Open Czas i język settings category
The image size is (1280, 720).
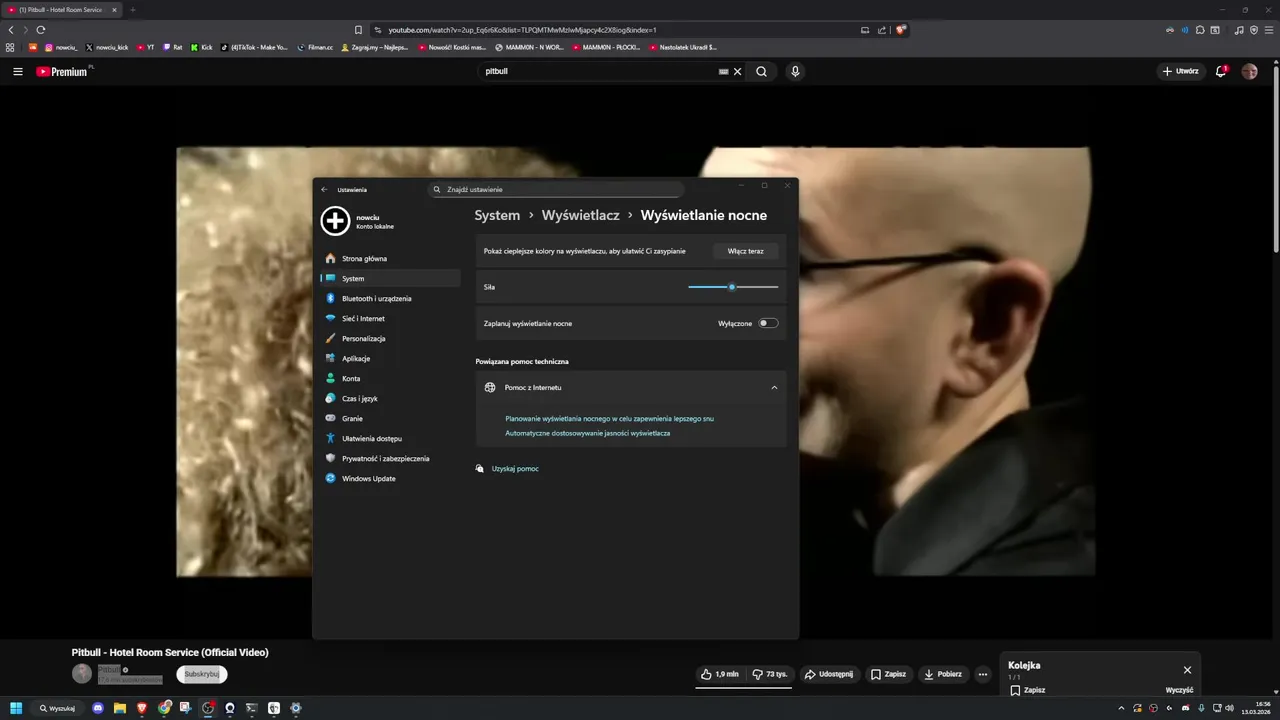pyautogui.click(x=391, y=398)
